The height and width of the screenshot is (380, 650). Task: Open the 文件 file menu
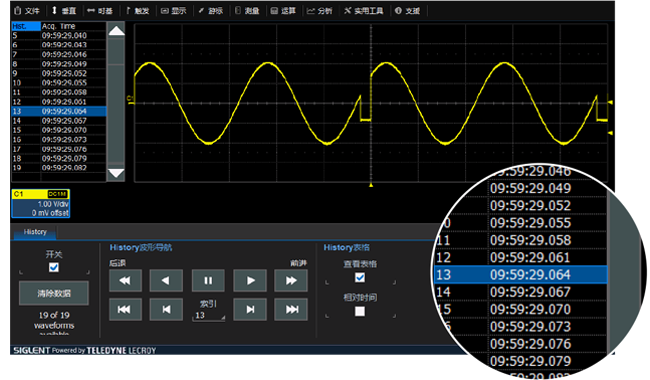point(27,11)
